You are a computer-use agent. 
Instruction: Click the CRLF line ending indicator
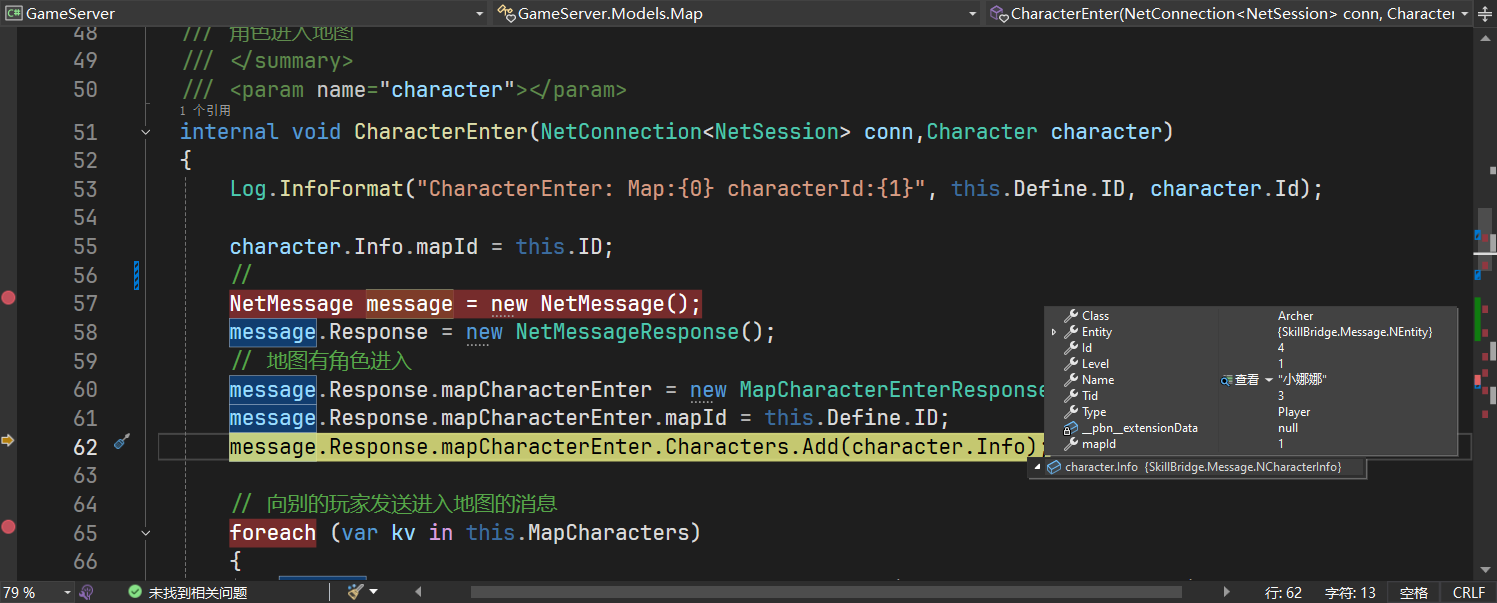[1468, 592]
